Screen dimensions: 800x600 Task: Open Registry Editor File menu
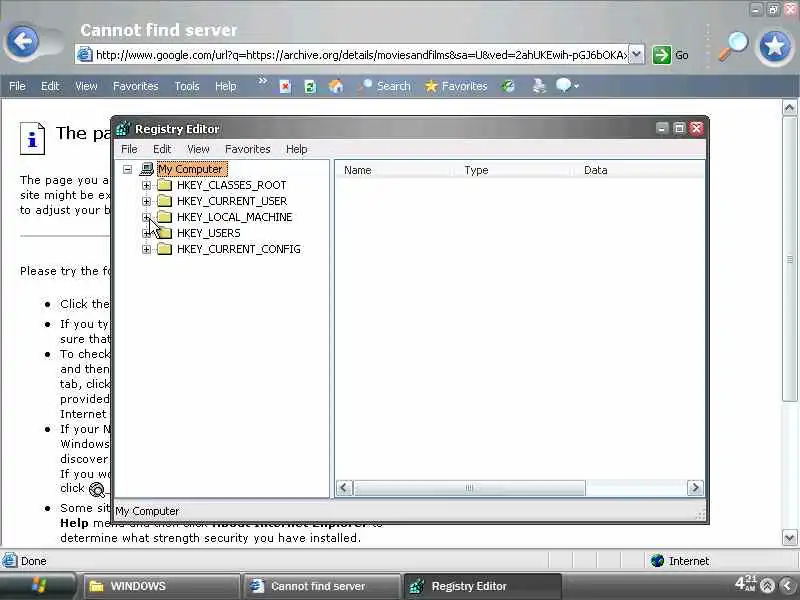(129, 149)
